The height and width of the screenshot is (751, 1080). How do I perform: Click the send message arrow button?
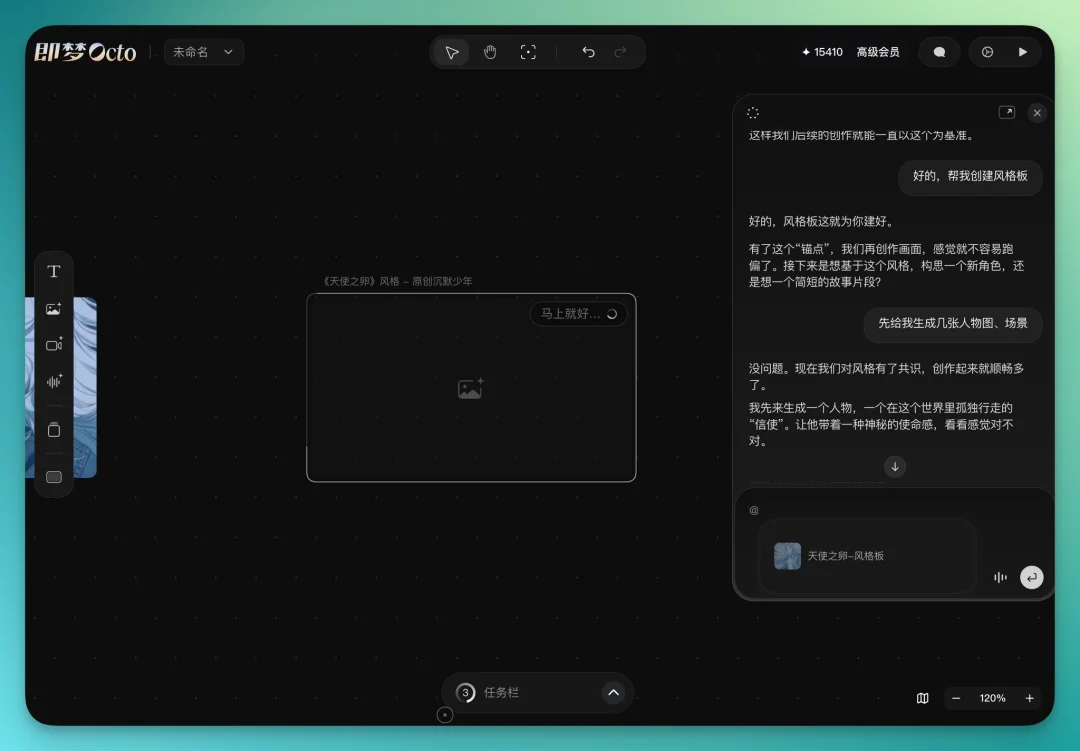[1031, 577]
